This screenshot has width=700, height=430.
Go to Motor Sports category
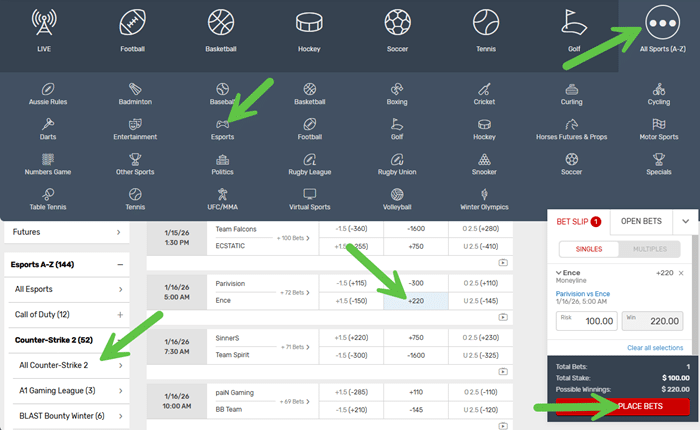point(658,127)
